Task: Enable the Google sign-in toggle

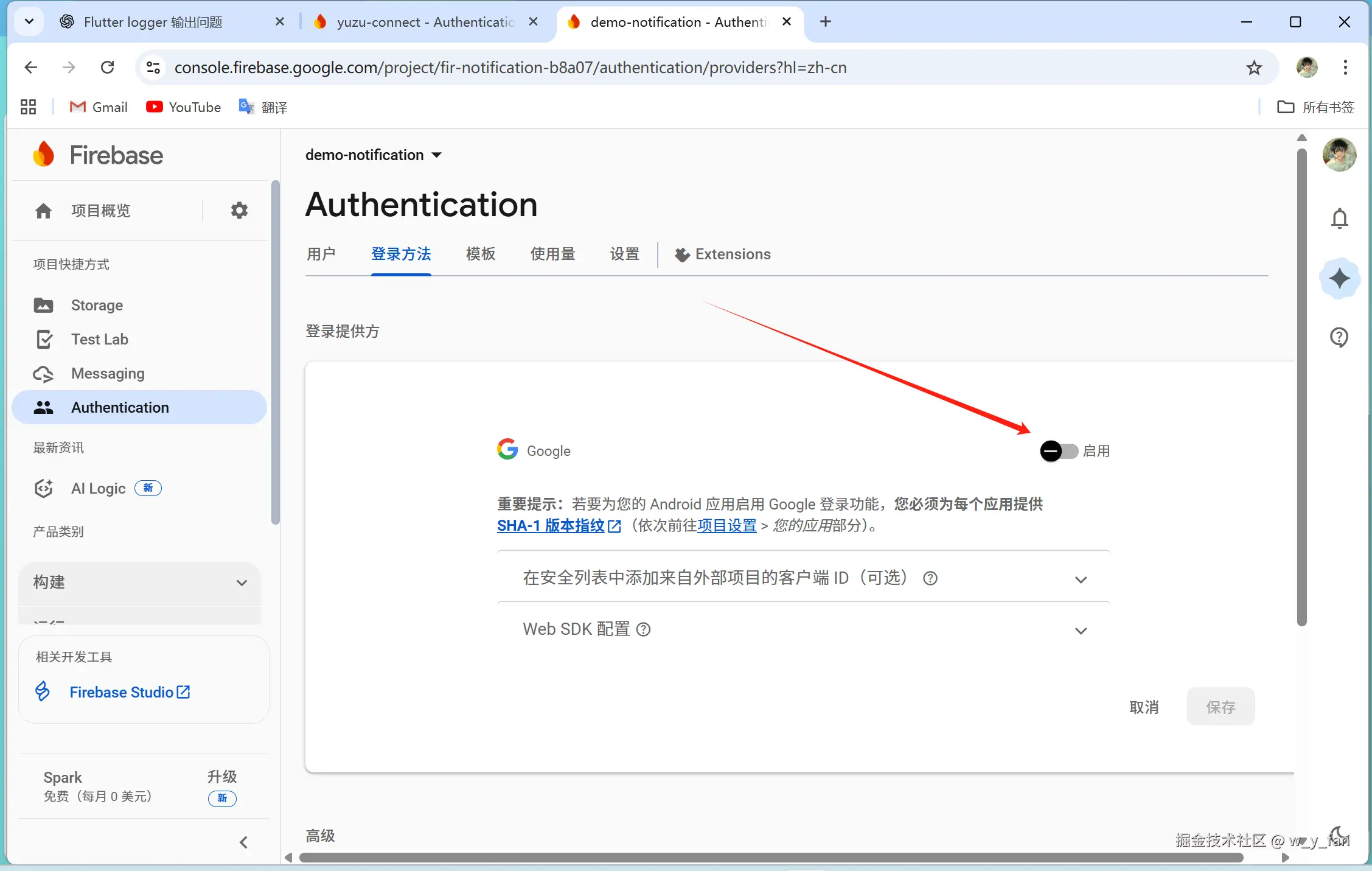Action: point(1058,451)
